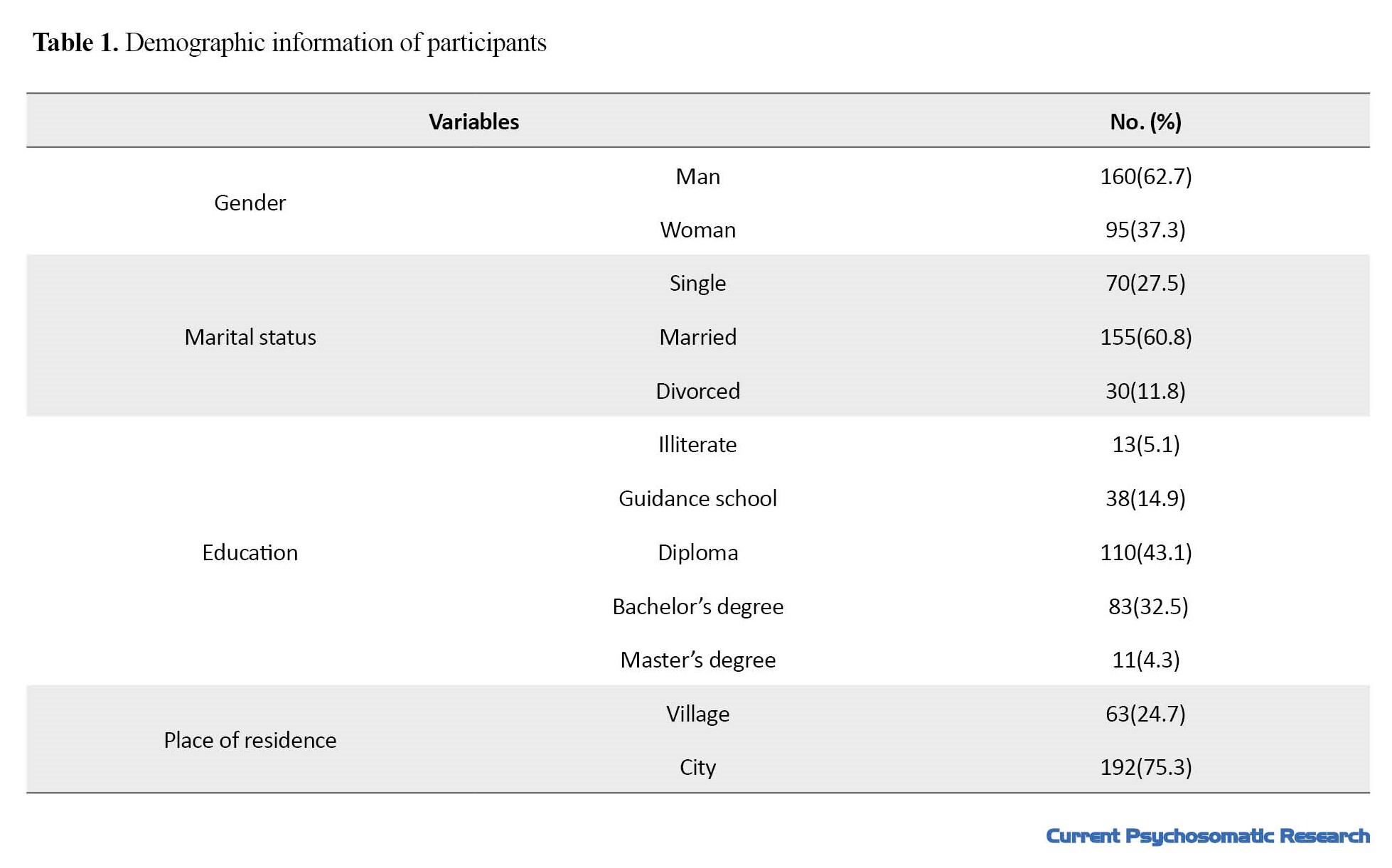
Task: Select the No. (%) column header
Action: coord(1145,122)
